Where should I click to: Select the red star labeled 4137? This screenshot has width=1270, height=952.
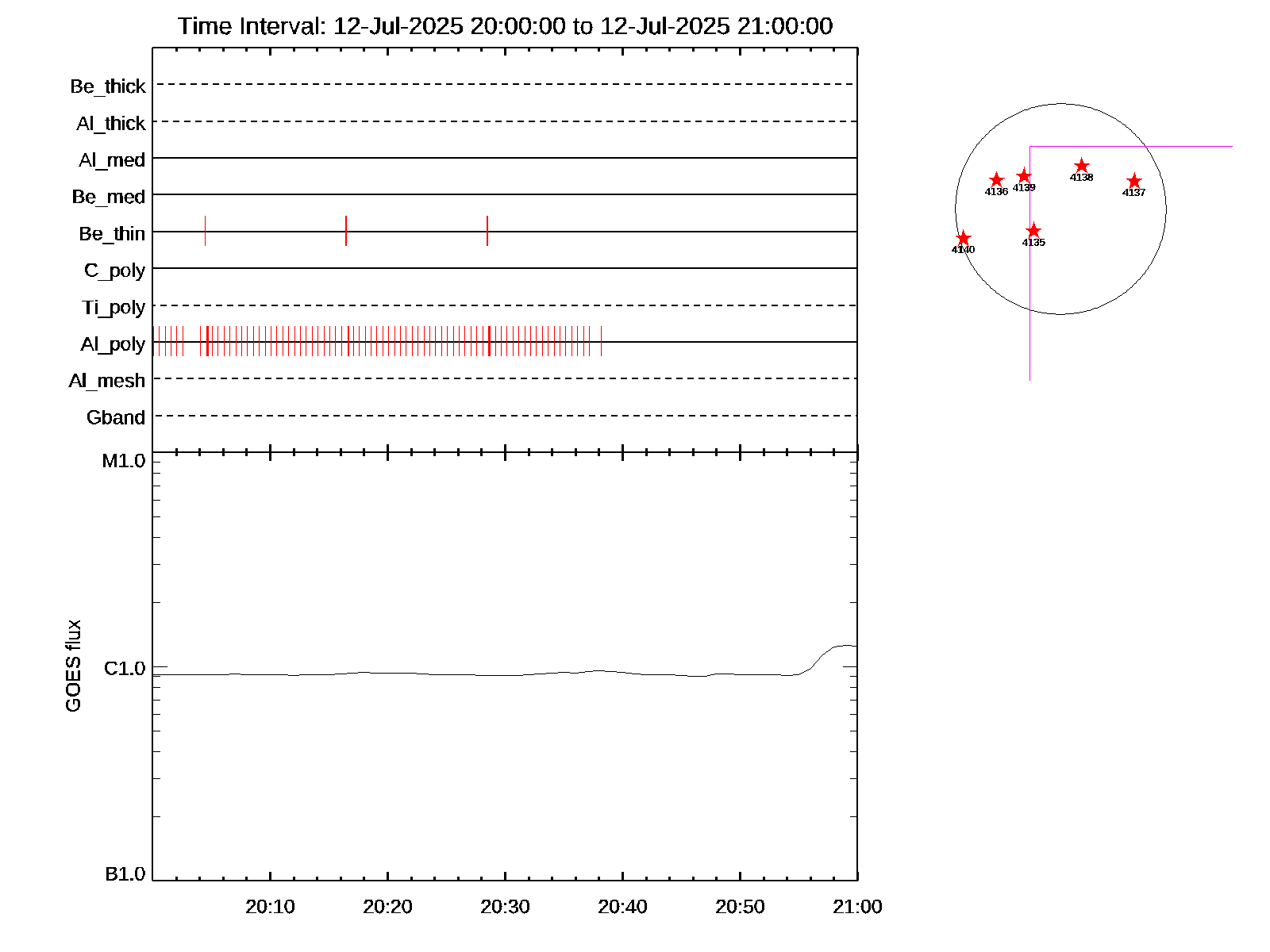coord(1133,182)
